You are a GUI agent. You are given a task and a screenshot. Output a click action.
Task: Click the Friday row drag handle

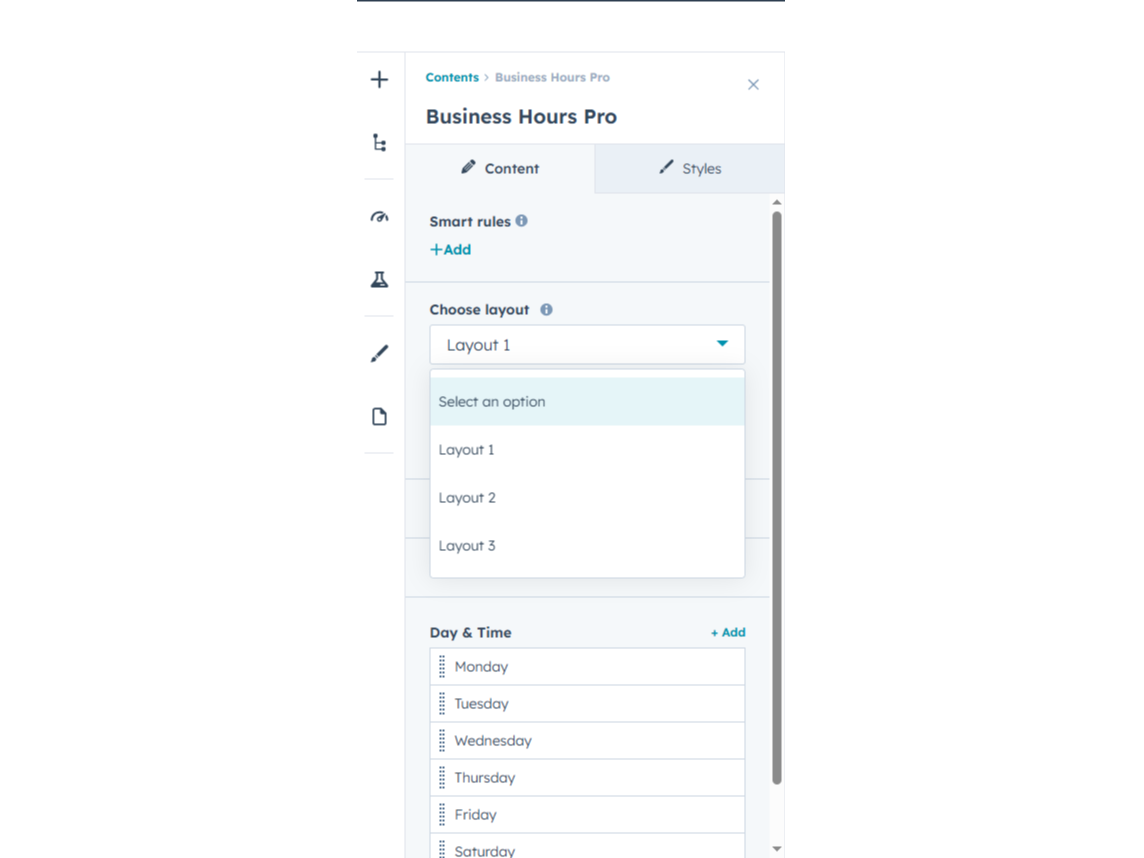coord(443,814)
